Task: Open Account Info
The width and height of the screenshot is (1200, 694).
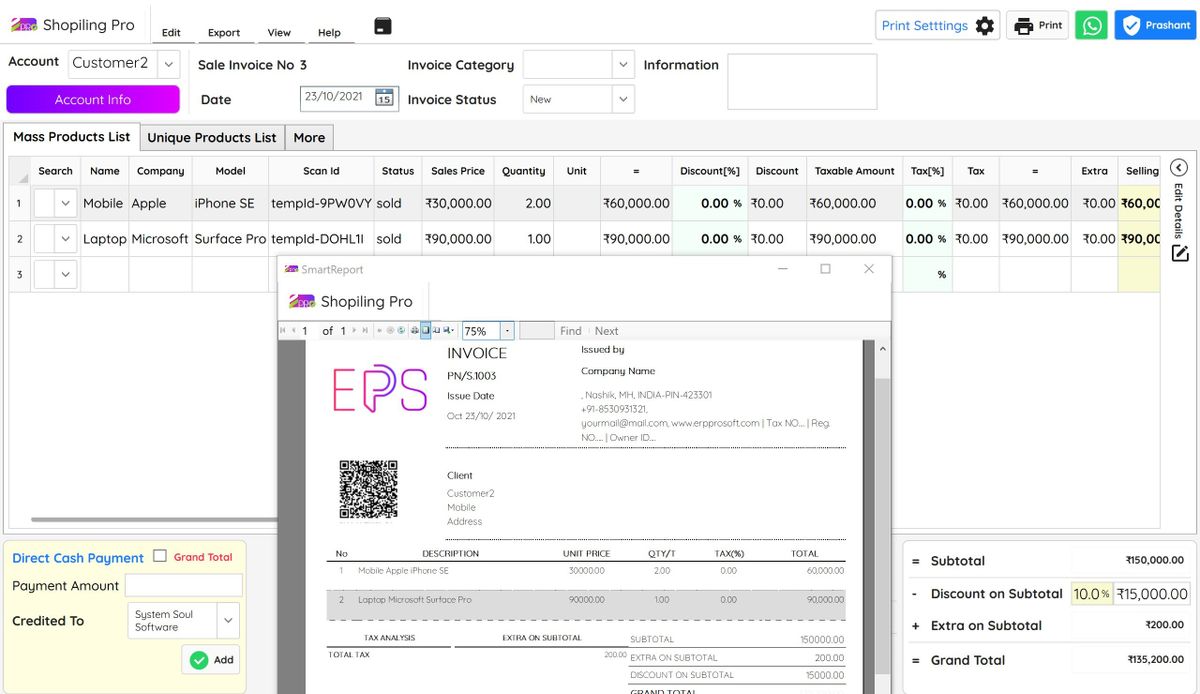Action: click(92, 99)
